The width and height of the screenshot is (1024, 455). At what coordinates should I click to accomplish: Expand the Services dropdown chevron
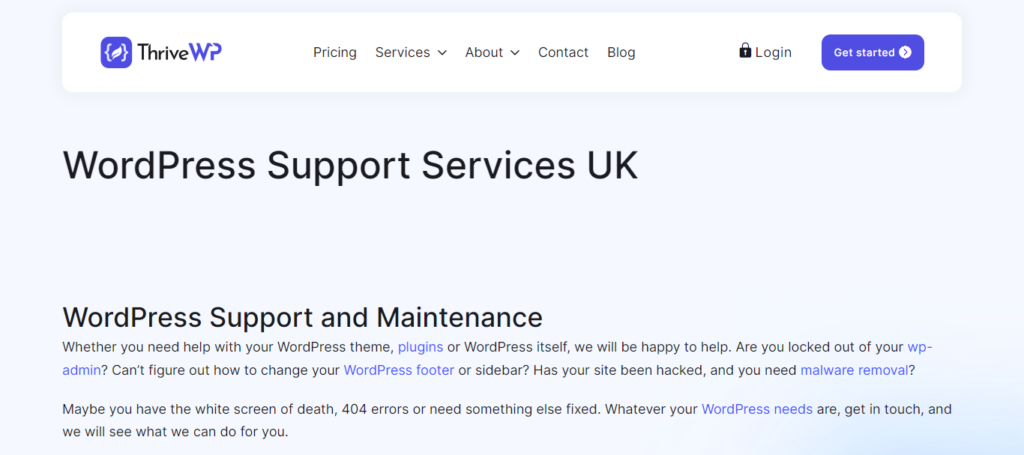tap(442, 53)
